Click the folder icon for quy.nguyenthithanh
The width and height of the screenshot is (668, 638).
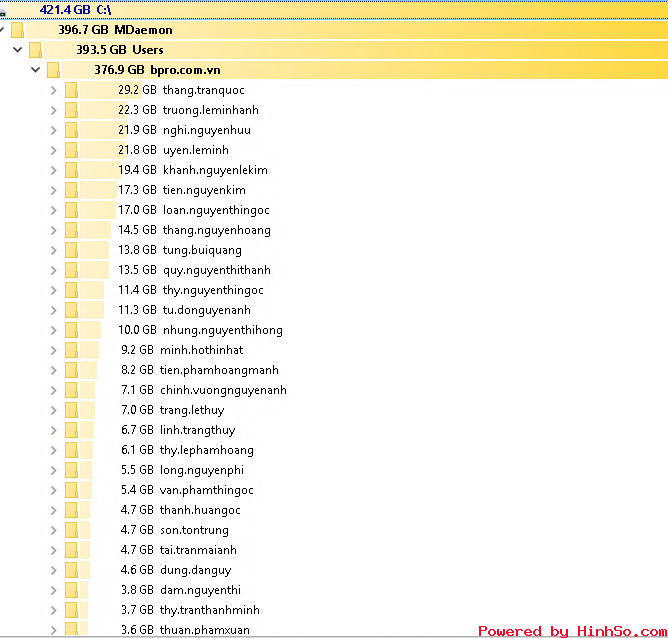tap(71, 270)
